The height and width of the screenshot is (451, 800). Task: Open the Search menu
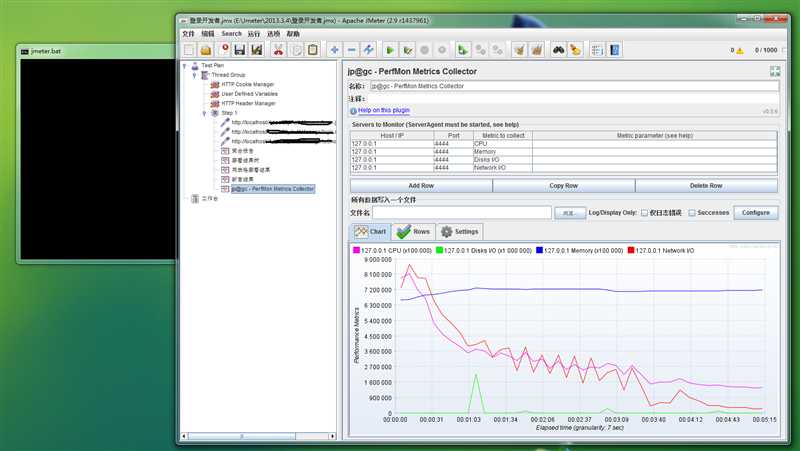(x=231, y=34)
